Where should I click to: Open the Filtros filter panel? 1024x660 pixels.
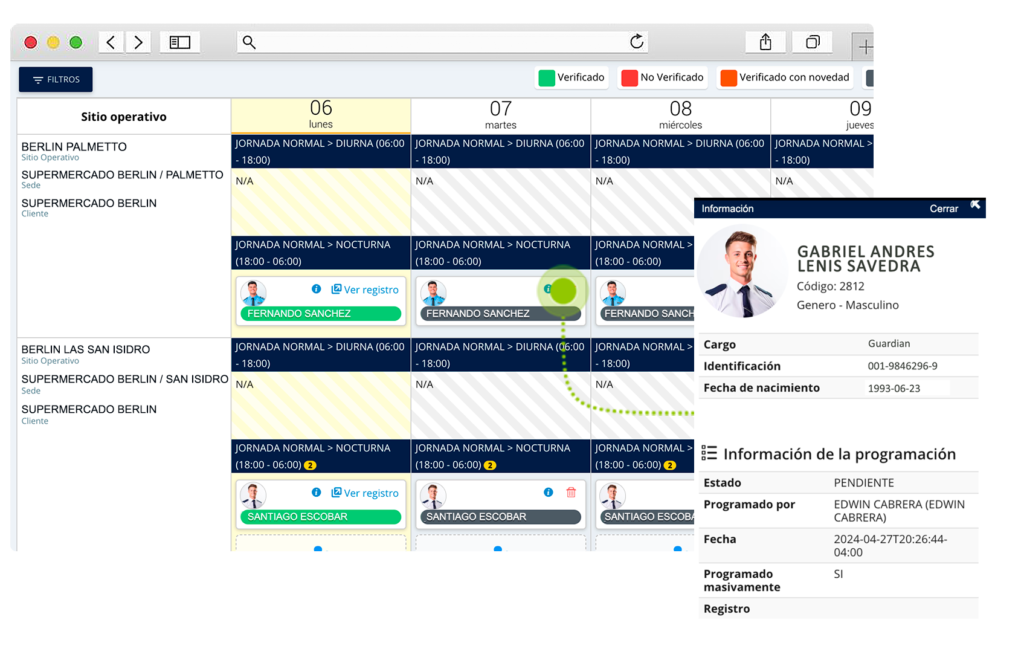point(56,79)
